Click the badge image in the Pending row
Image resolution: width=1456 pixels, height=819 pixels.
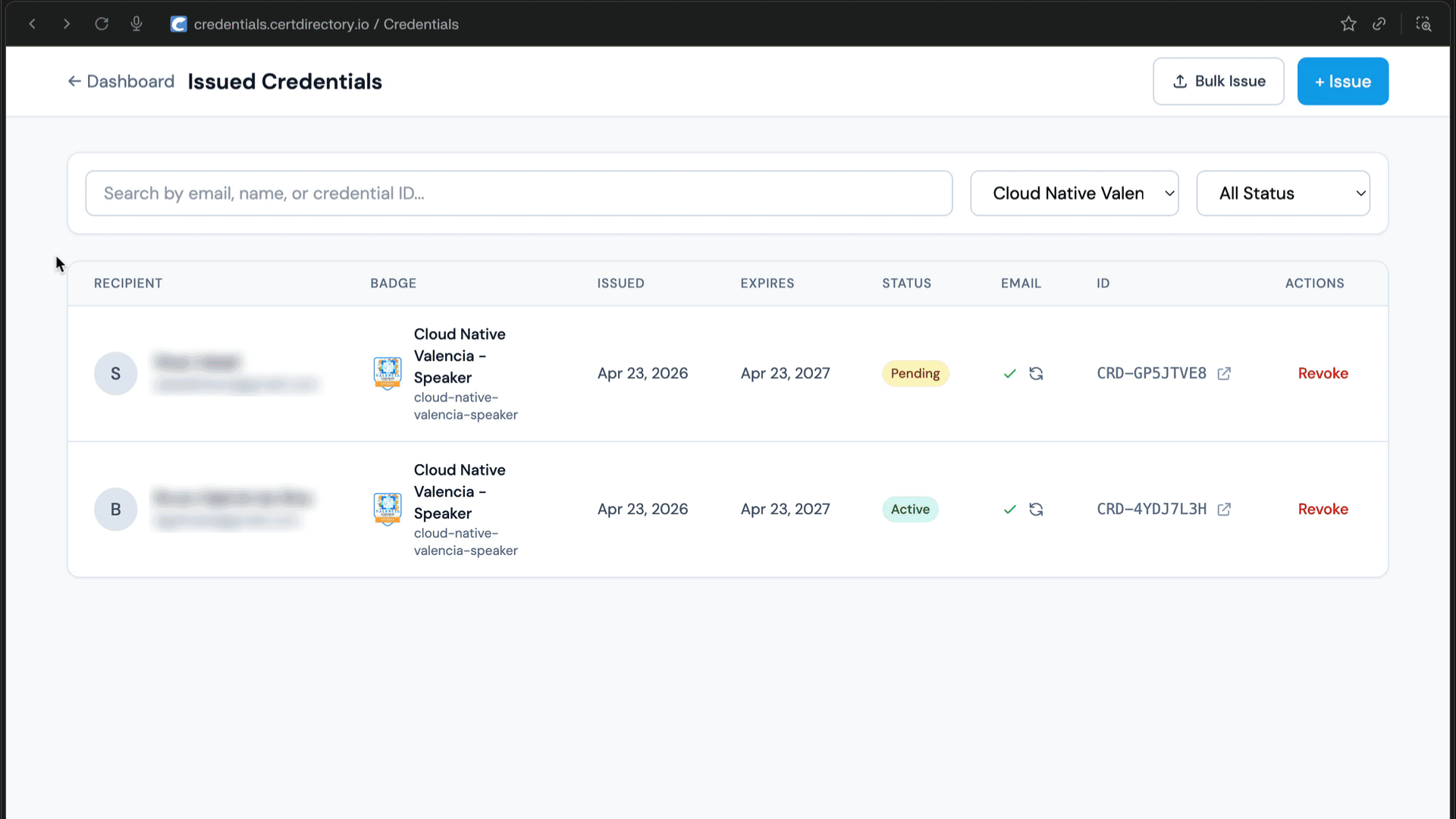pyautogui.click(x=388, y=373)
